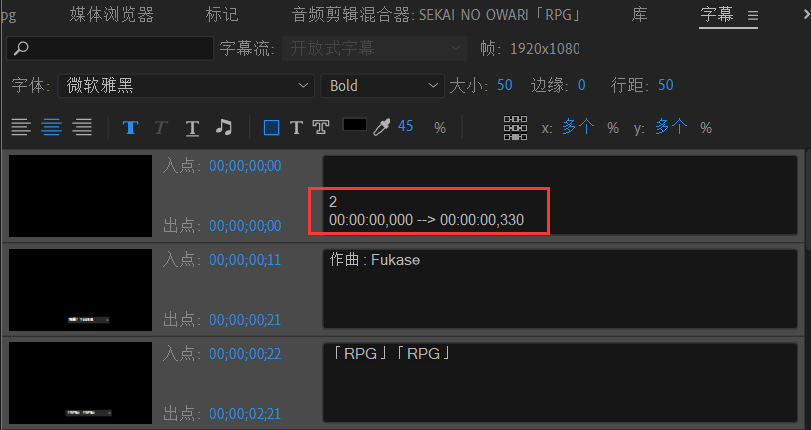Click the caption search field

coord(110,48)
